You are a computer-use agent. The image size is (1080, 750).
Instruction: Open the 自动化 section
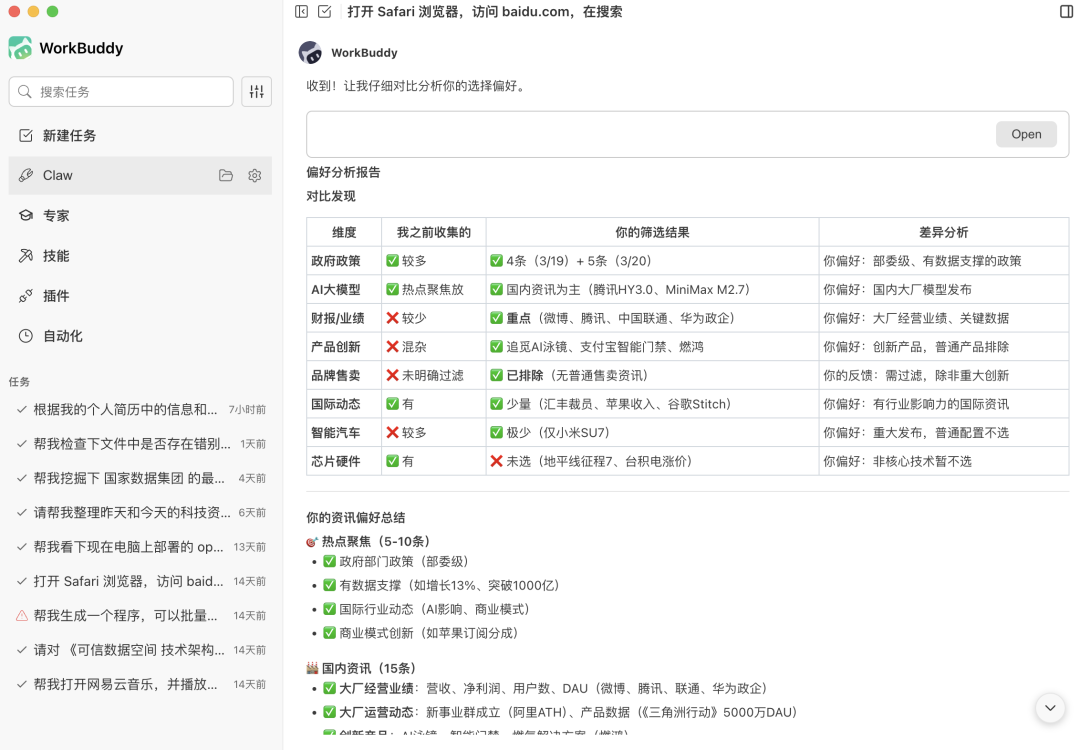(62, 336)
